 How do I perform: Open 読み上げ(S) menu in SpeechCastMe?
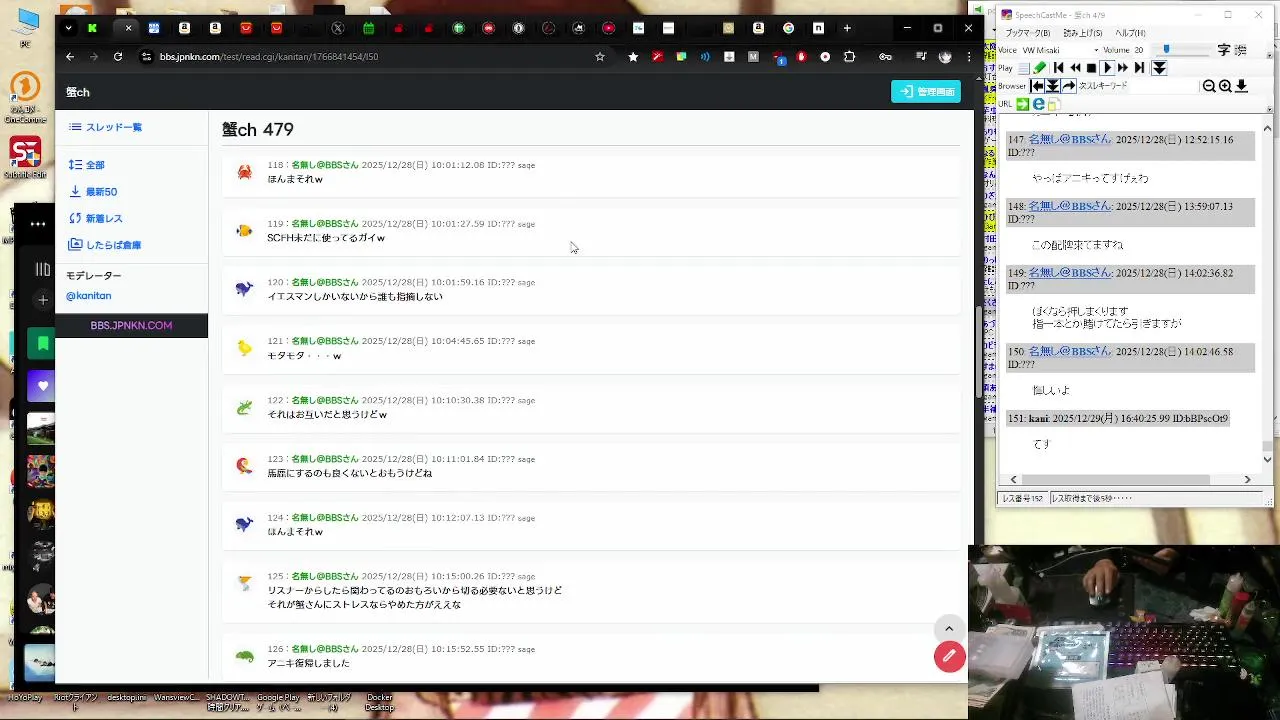(1082, 33)
